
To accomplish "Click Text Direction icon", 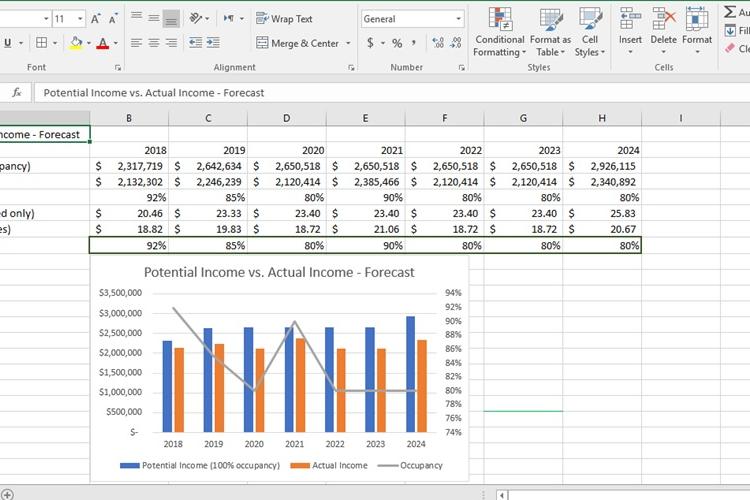I will click(229, 18).
